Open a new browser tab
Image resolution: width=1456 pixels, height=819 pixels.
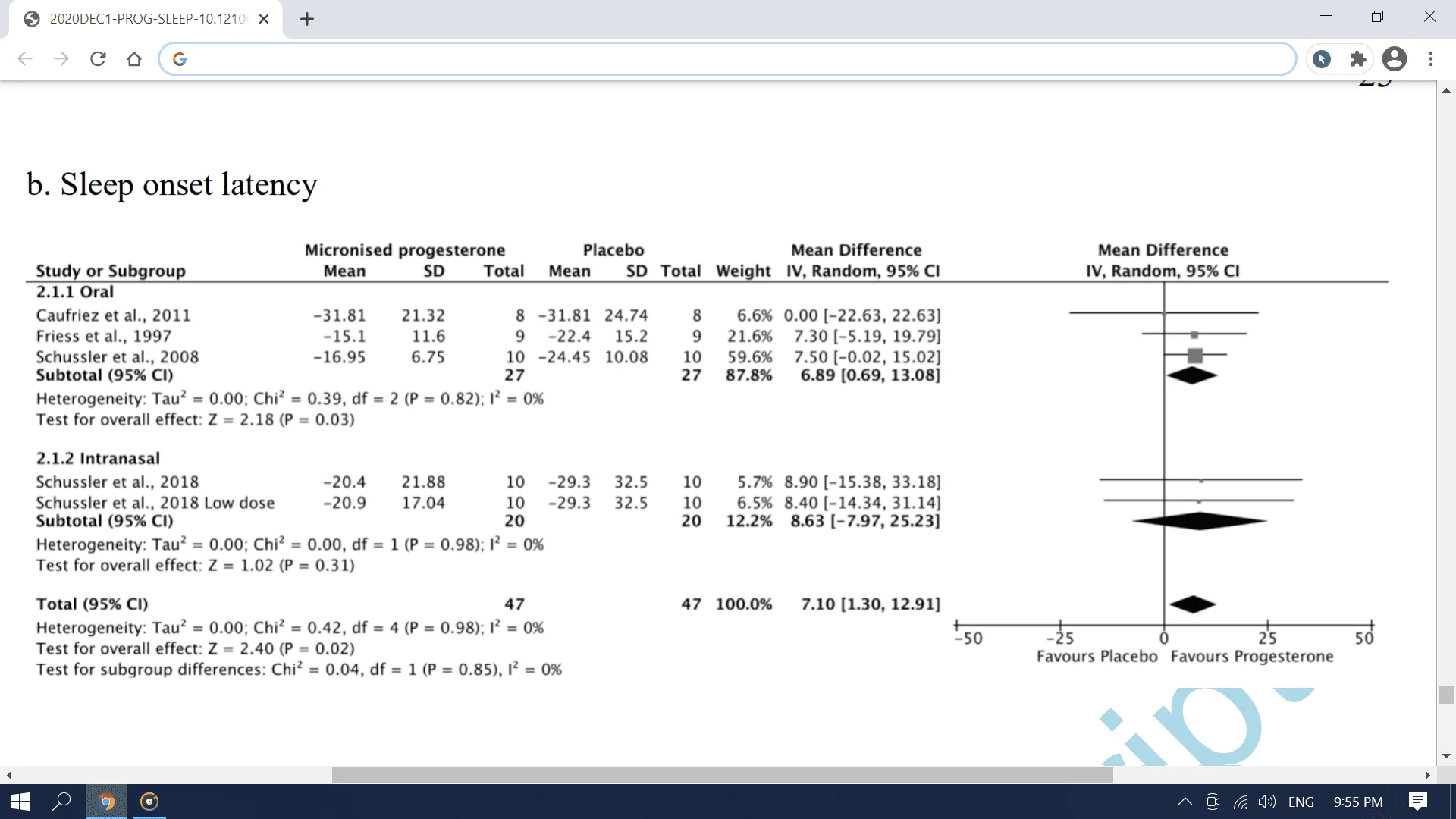pyautogui.click(x=307, y=19)
